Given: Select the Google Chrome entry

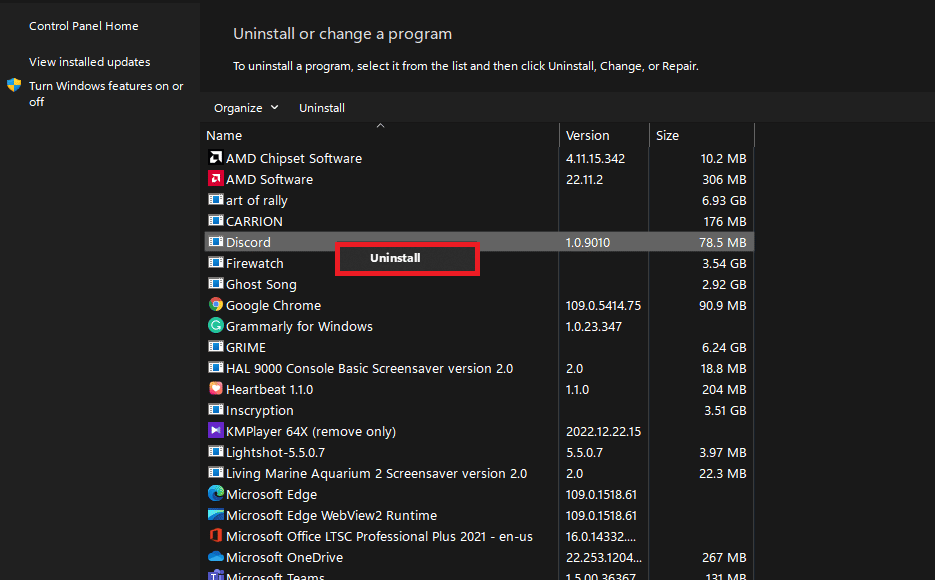Looking at the screenshot, I should click(273, 305).
